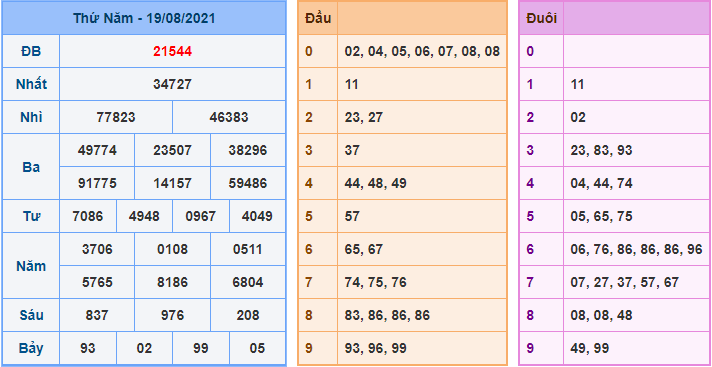Click seventh prize number 05 in Bảy row
The width and height of the screenshot is (712, 367).
pyautogui.click(x=257, y=348)
